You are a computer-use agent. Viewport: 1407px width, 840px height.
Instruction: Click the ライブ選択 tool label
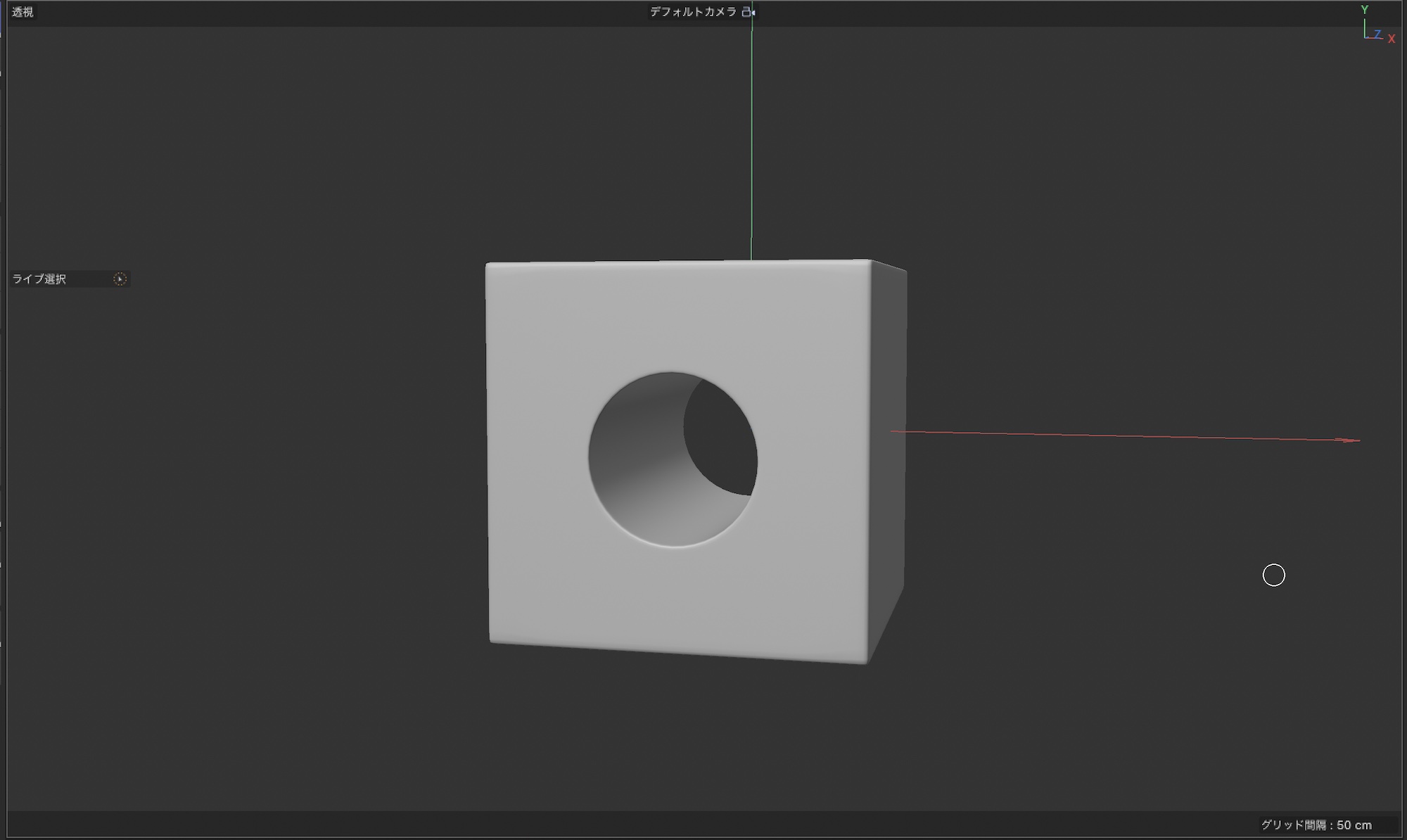coord(39,279)
